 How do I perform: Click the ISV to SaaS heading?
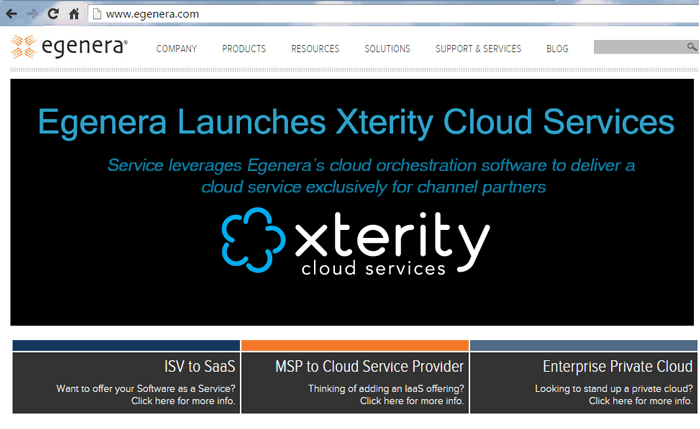pos(199,367)
